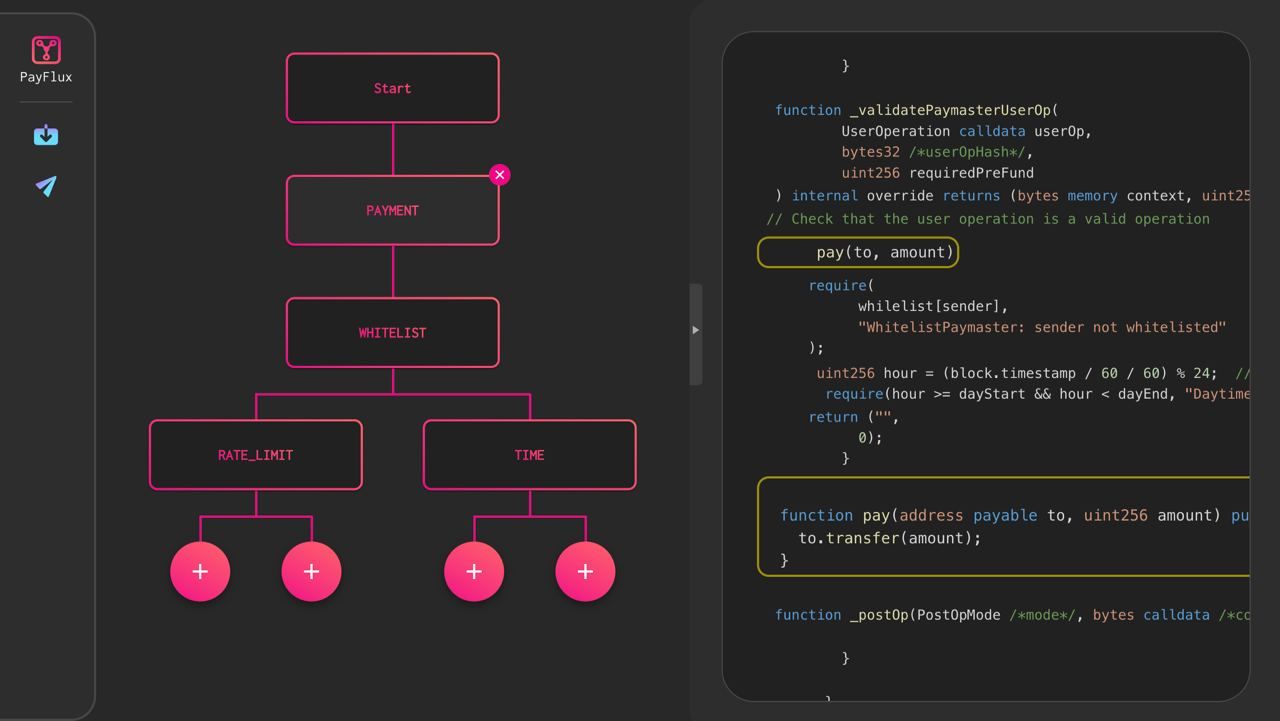Click the paper plane deploy icon
The height and width of the screenshot is (721, 1280).
coord(46,186)
